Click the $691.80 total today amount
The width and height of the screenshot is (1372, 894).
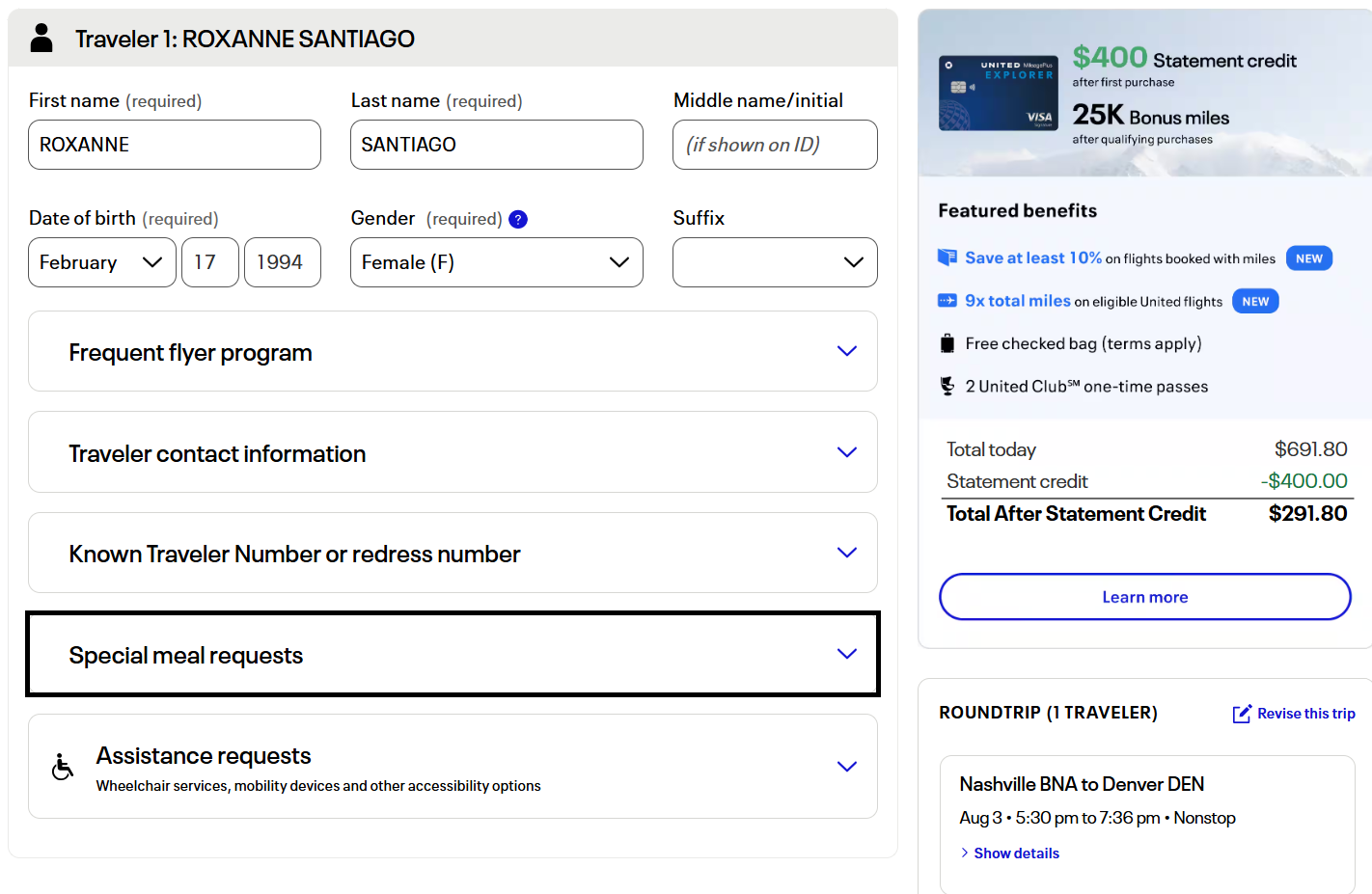(1311, 448)
